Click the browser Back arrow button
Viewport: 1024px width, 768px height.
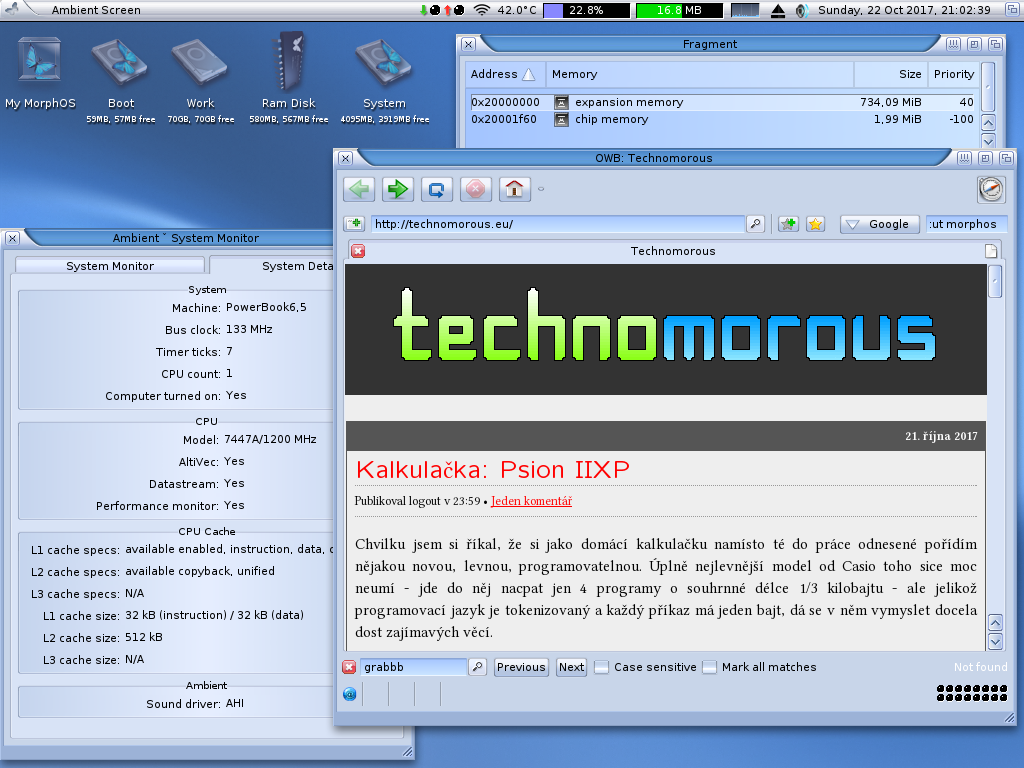(x=359, y=189)
